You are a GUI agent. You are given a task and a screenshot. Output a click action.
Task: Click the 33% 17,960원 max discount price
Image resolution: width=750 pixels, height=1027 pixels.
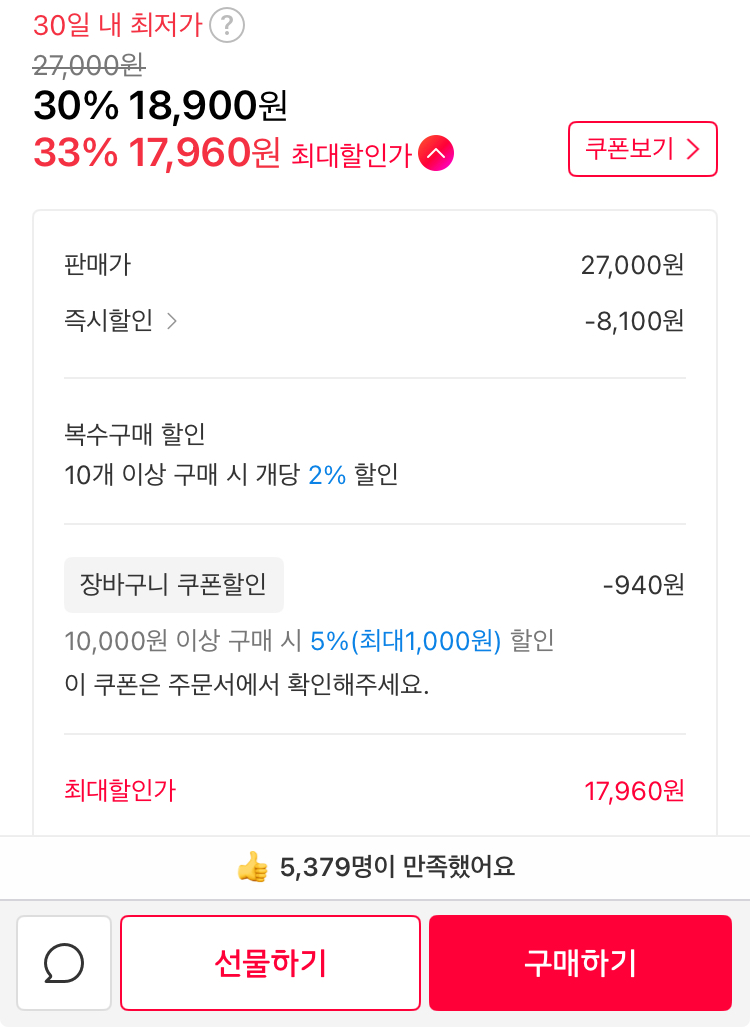(x=157, y=153)
